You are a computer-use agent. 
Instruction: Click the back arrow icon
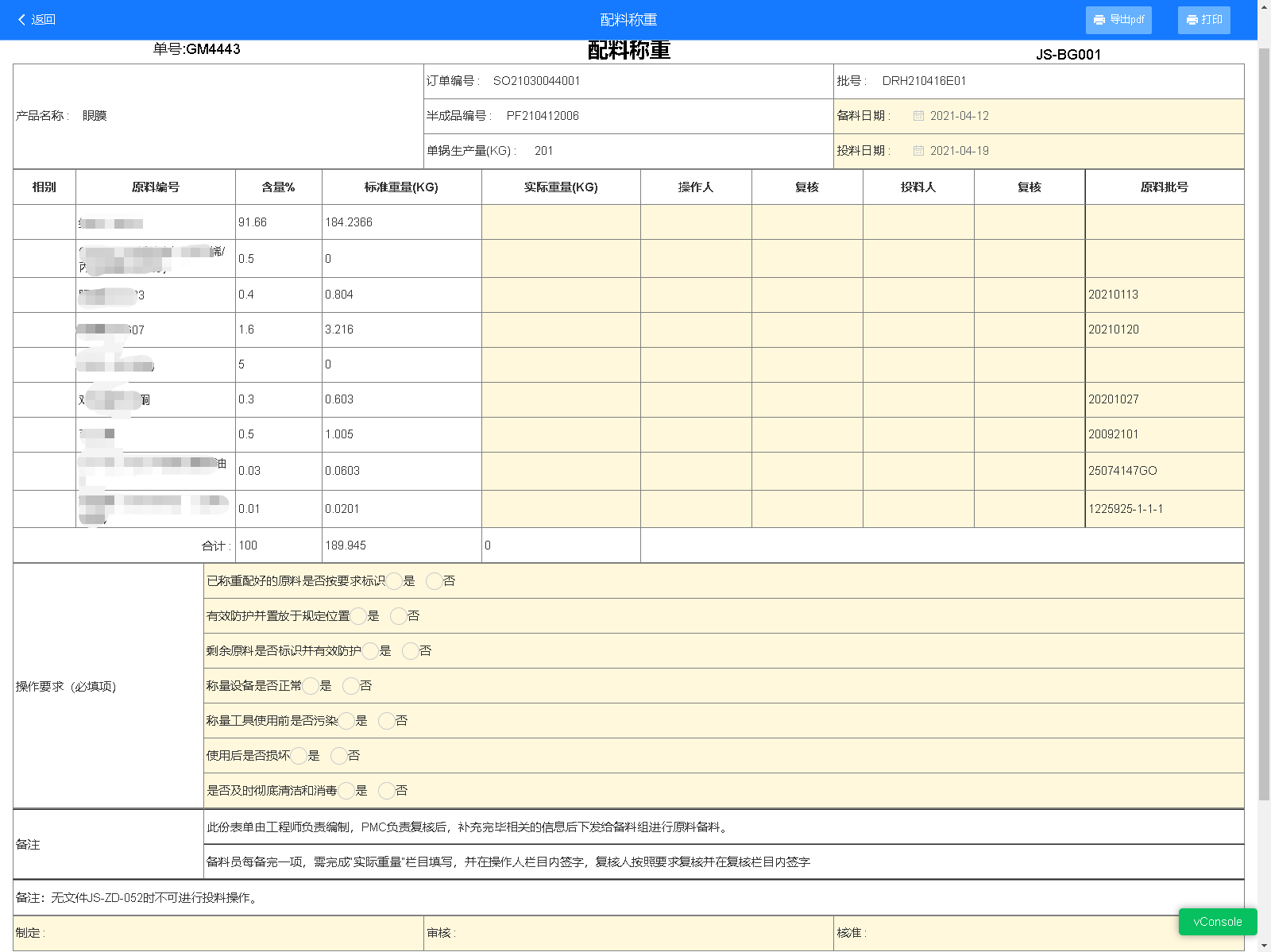(22, 20)
